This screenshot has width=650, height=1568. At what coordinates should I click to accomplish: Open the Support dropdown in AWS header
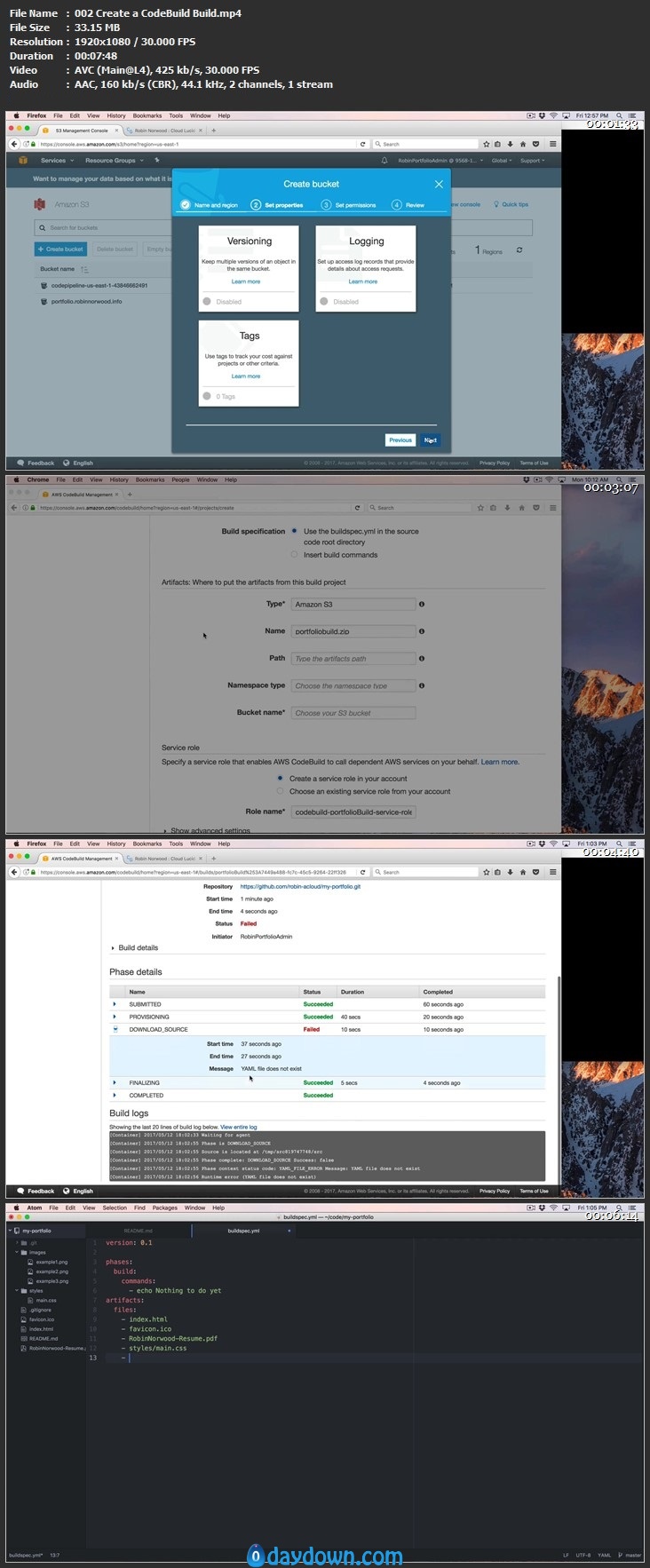[532, 161]
